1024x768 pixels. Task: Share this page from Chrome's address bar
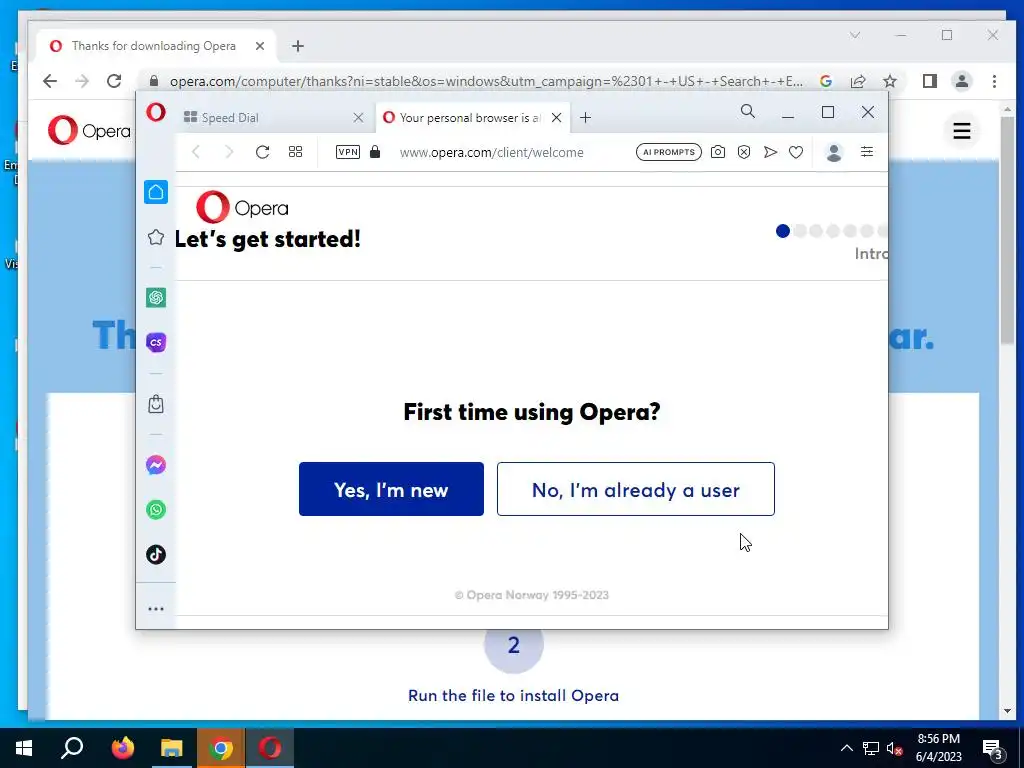857,81
